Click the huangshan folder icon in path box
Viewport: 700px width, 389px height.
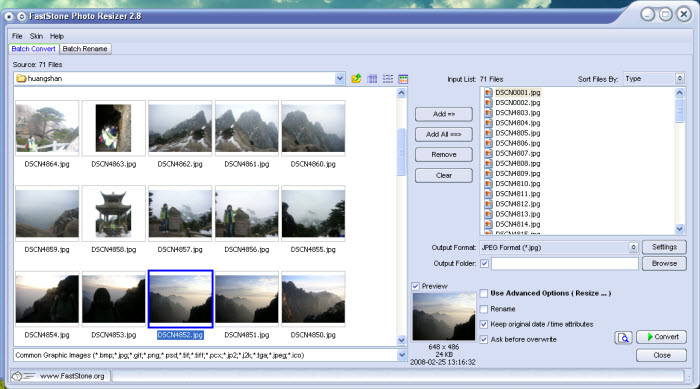(x=21, y=79)
